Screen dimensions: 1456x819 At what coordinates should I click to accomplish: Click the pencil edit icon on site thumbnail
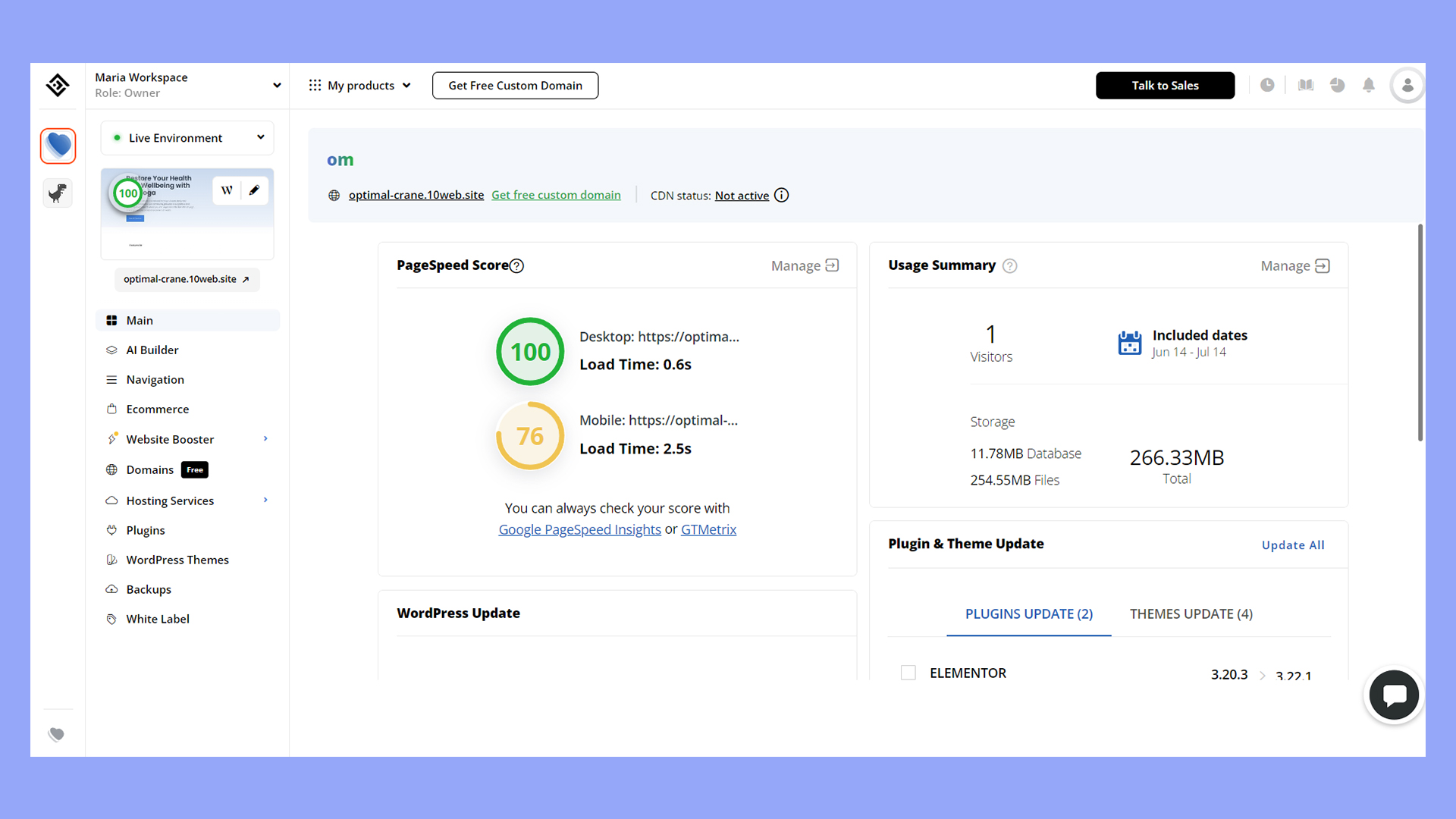254,190
